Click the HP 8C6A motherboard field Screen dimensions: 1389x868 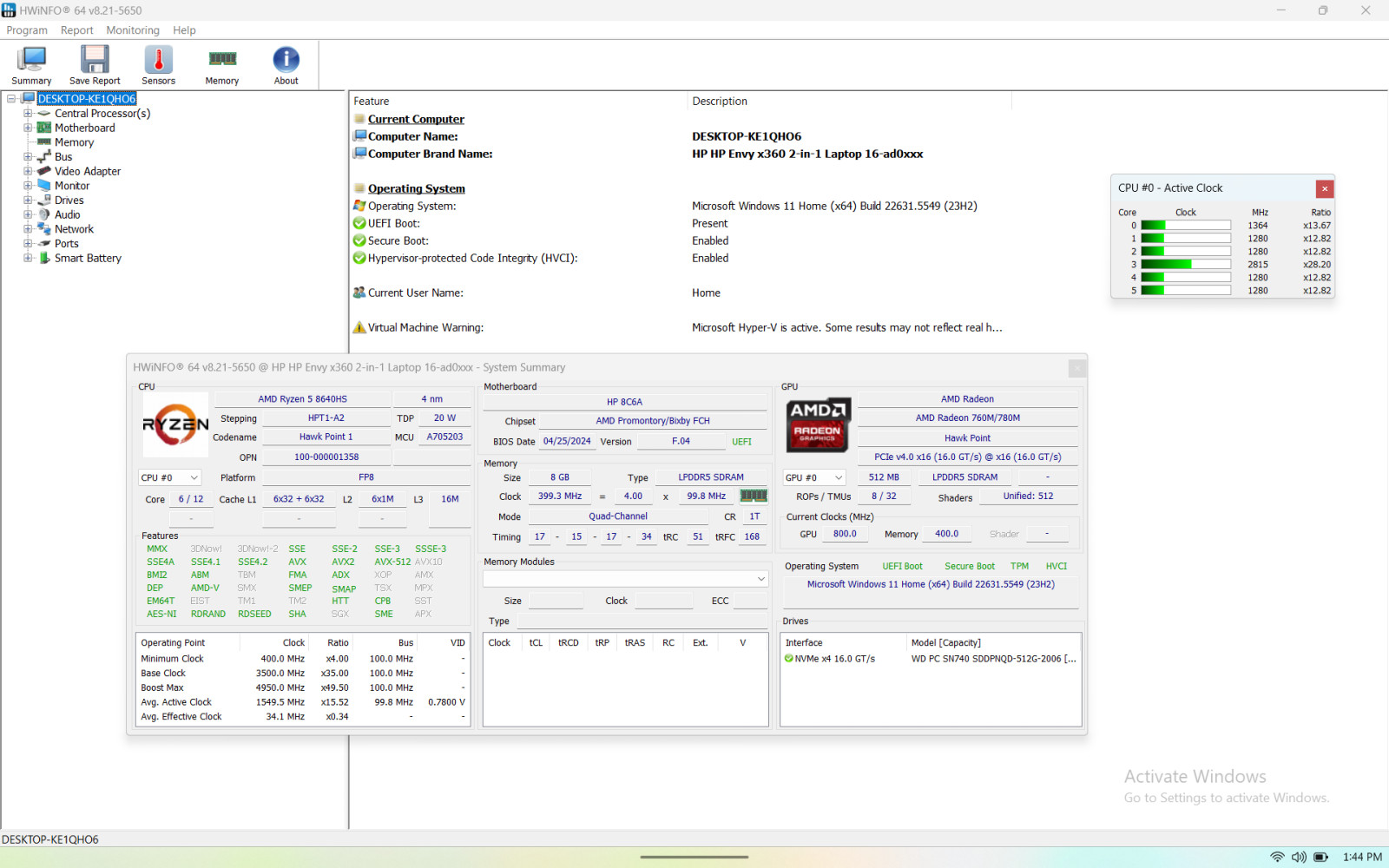tap(624, 402)
